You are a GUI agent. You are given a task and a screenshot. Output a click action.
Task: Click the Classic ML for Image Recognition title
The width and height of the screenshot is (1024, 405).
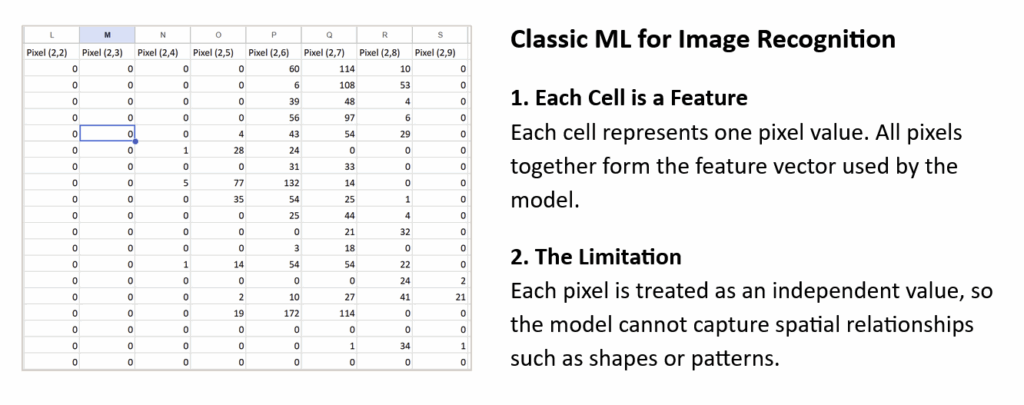point(702,41)
